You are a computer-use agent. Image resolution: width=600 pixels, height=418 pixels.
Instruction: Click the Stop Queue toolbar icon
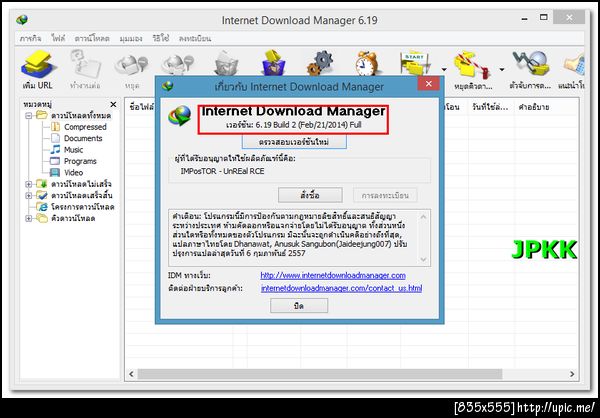[473, 64]
